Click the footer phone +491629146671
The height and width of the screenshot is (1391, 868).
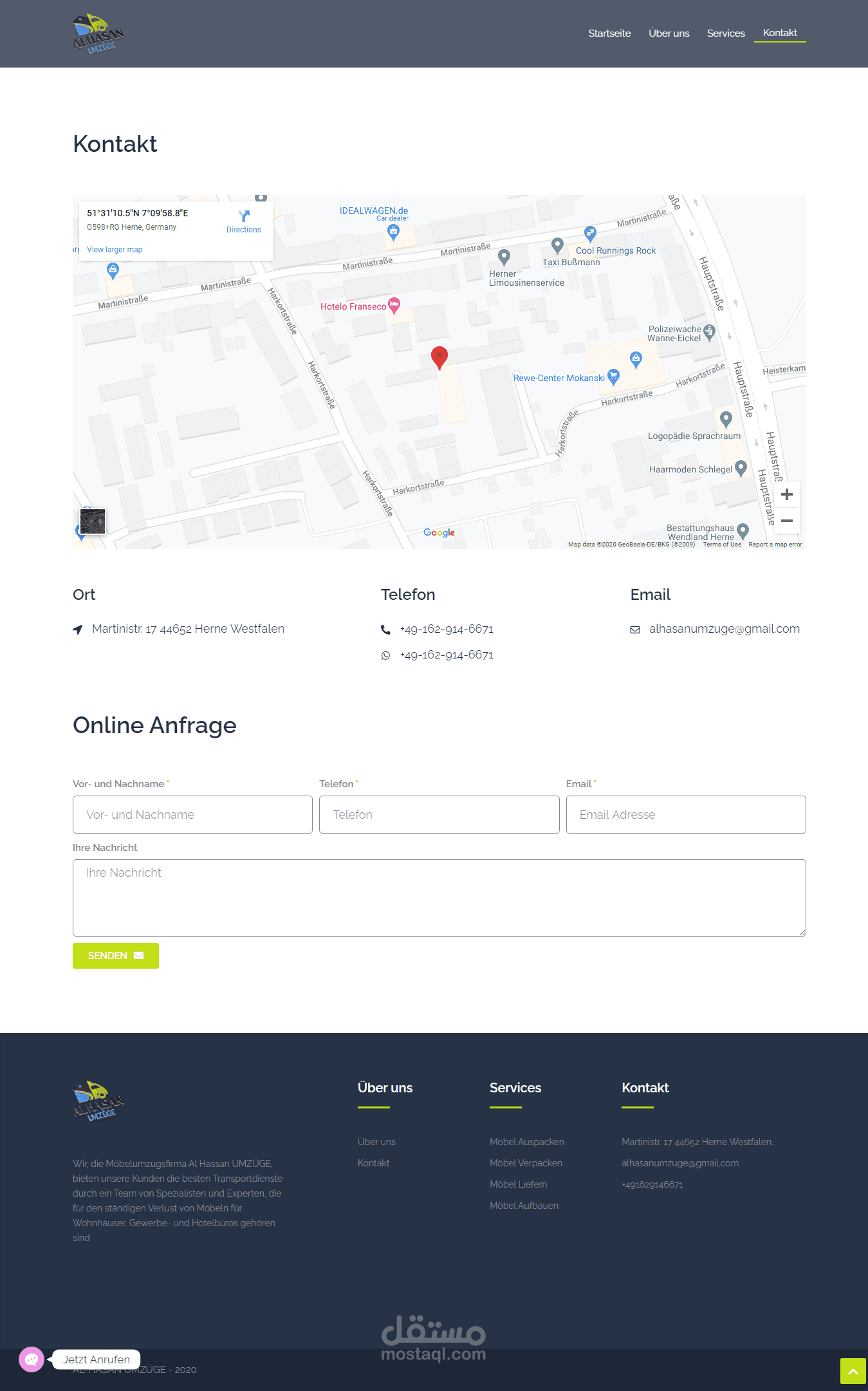click(652, 1184)
